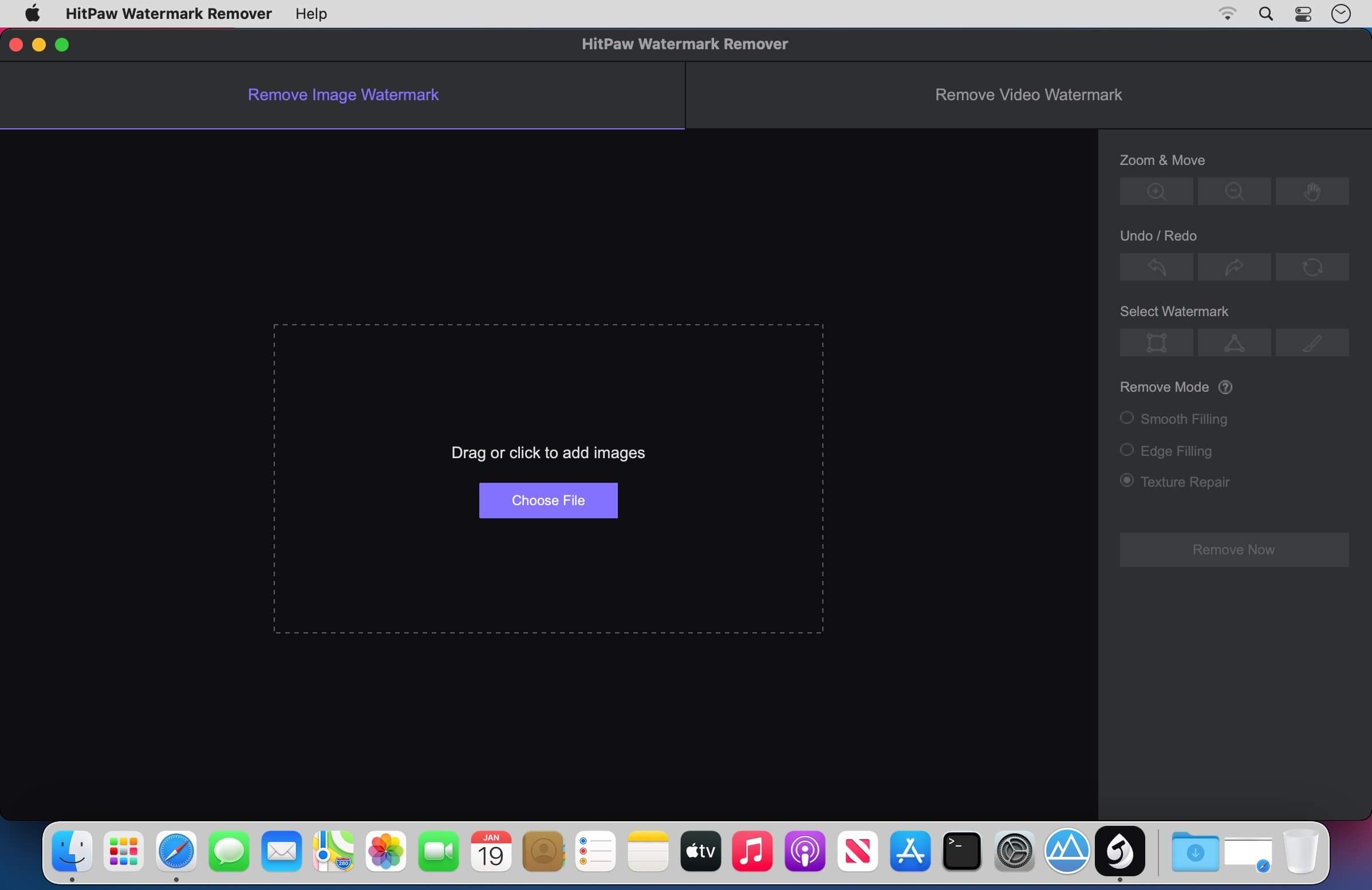This screenshot has height=890, width=1372.
Task: Click the Remove Now button
Action: click(x=1233, y=549)
